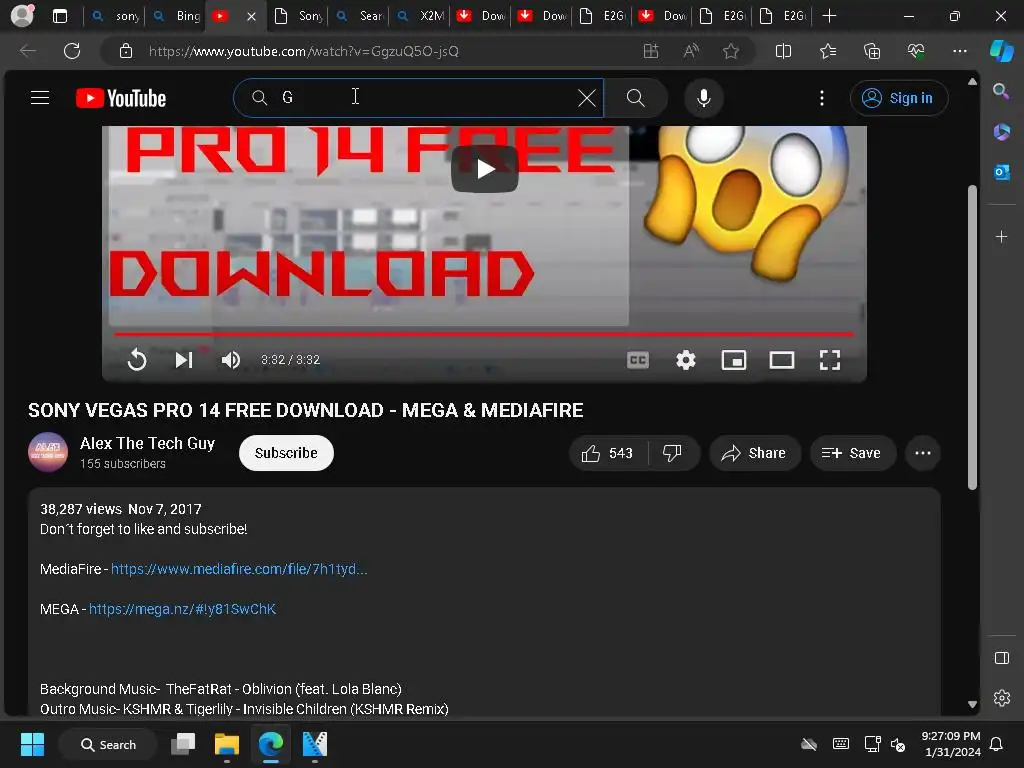Viewport: 1024px width, 768px height.
Task: Open Copilot in Edge sidebar
Action: click(x=1001, y=51)
